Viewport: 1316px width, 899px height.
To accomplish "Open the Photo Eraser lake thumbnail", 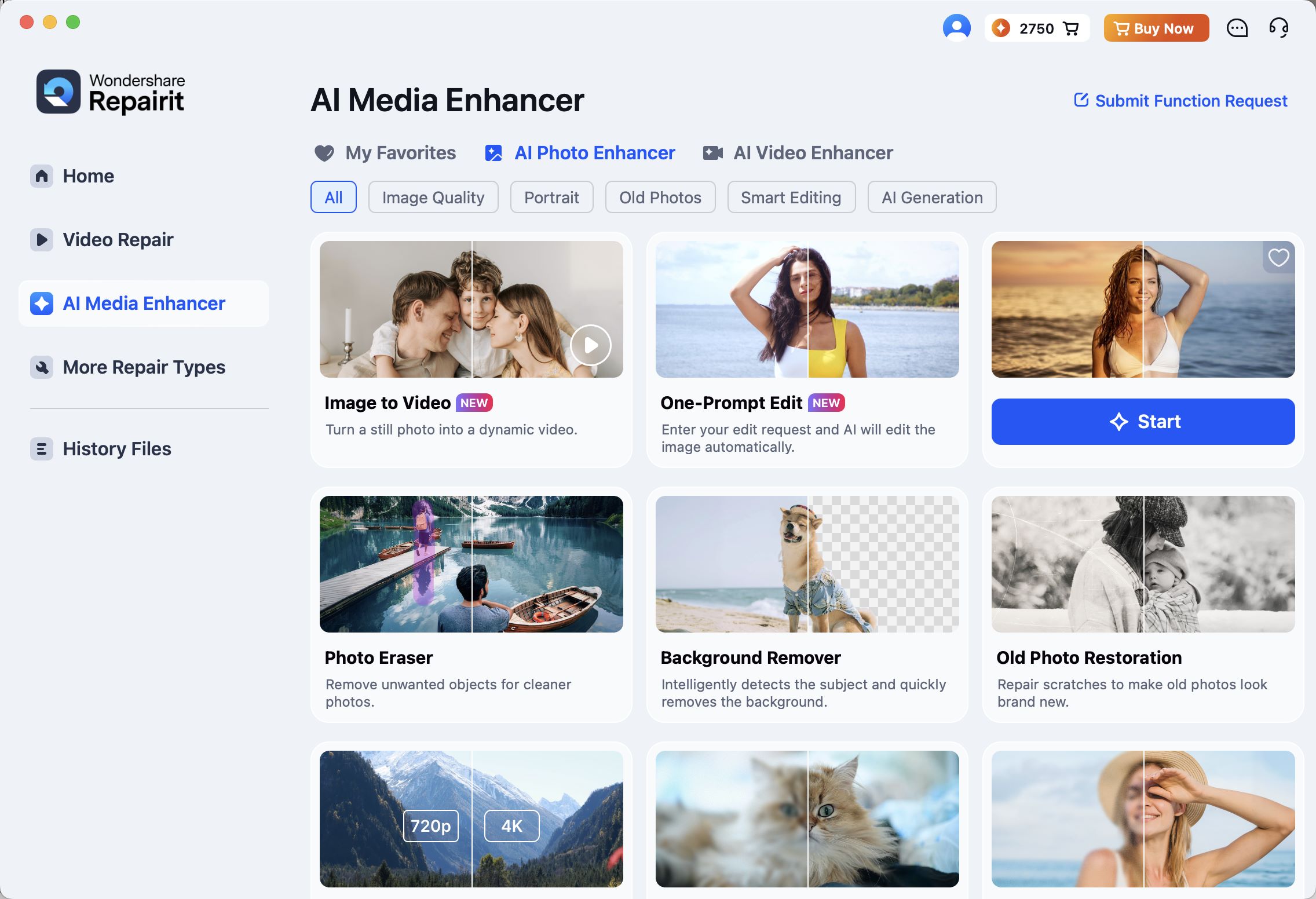I will (x=471, y=564).
